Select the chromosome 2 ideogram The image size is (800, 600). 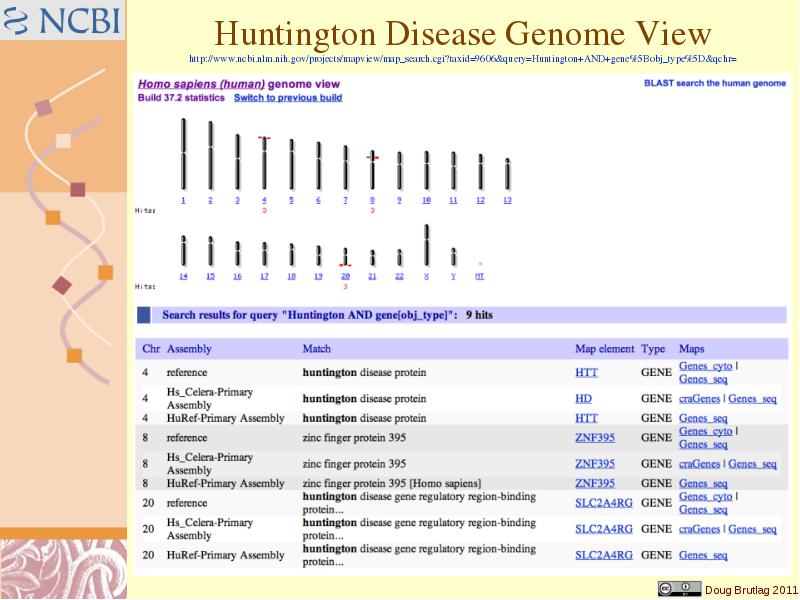(x=211, y=156)
